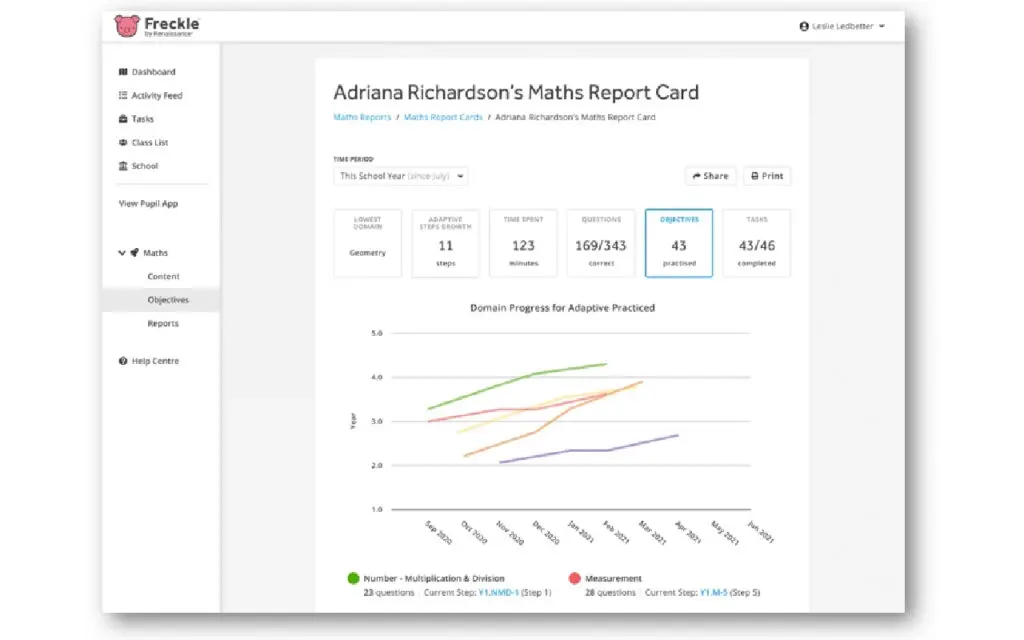Open Reports under Maths
1024x640 pixels.
[x=163, y=324]
